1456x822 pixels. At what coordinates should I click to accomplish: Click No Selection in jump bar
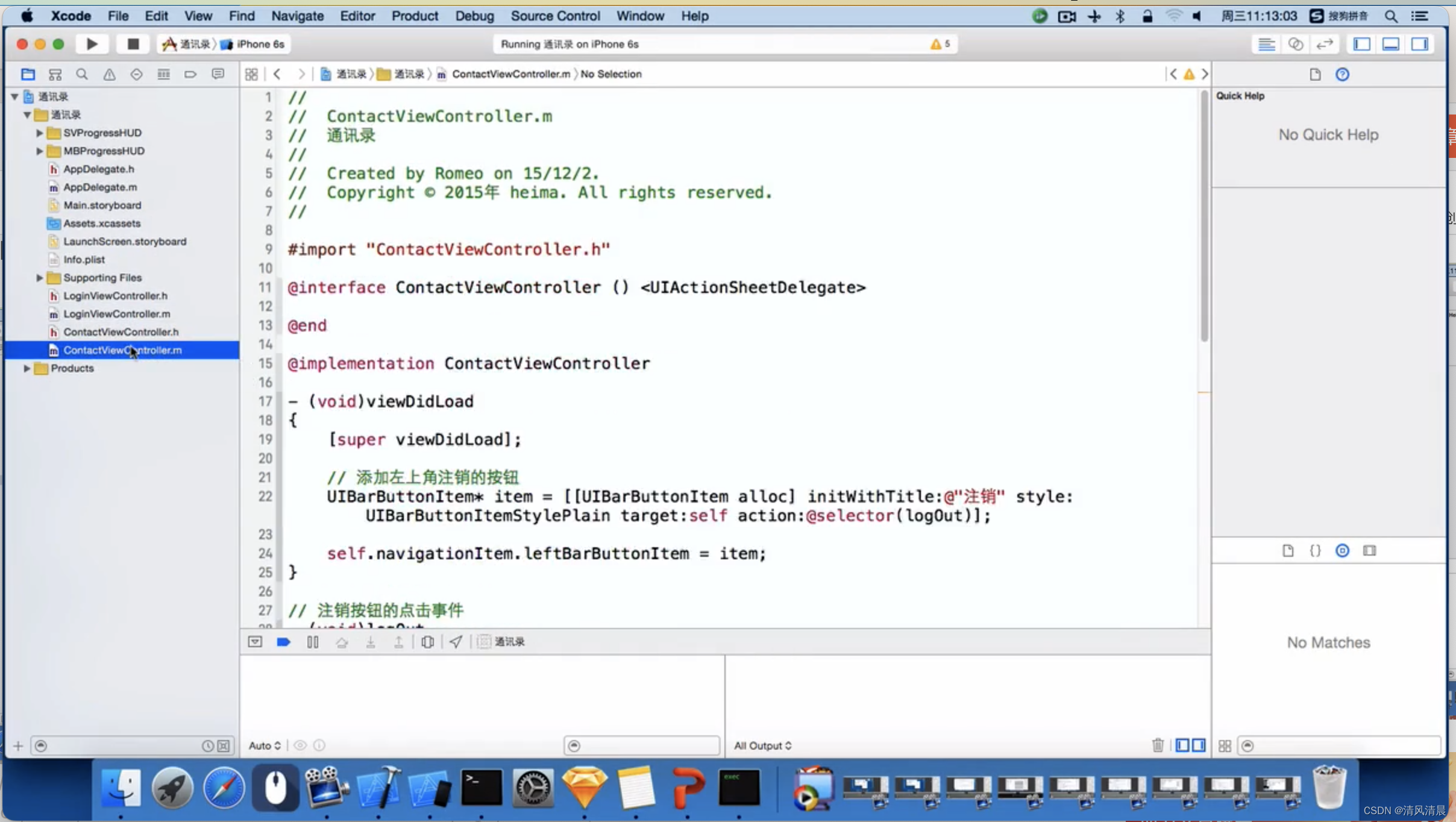click(x=610, y=74)
